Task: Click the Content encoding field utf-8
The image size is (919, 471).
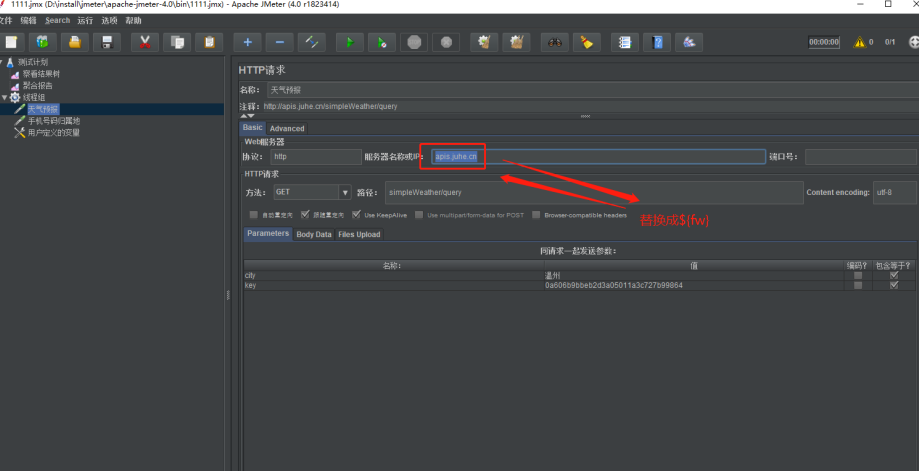Action: [x=895, y=192]
